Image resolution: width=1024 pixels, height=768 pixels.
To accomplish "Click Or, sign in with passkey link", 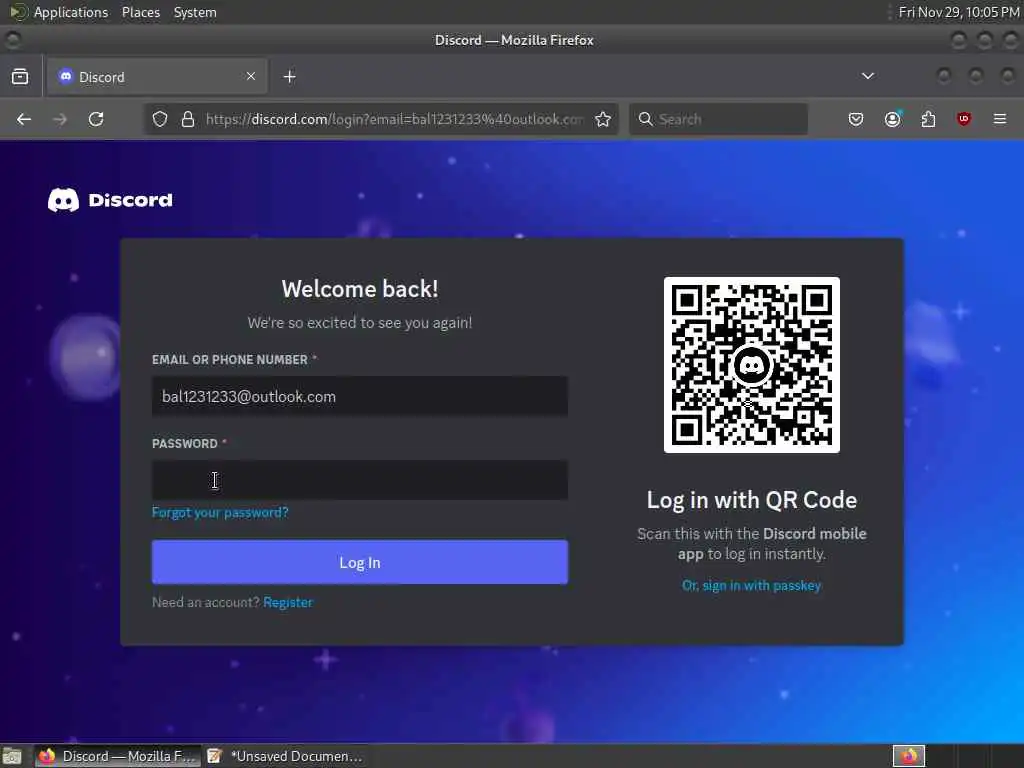I will point(752,585).
